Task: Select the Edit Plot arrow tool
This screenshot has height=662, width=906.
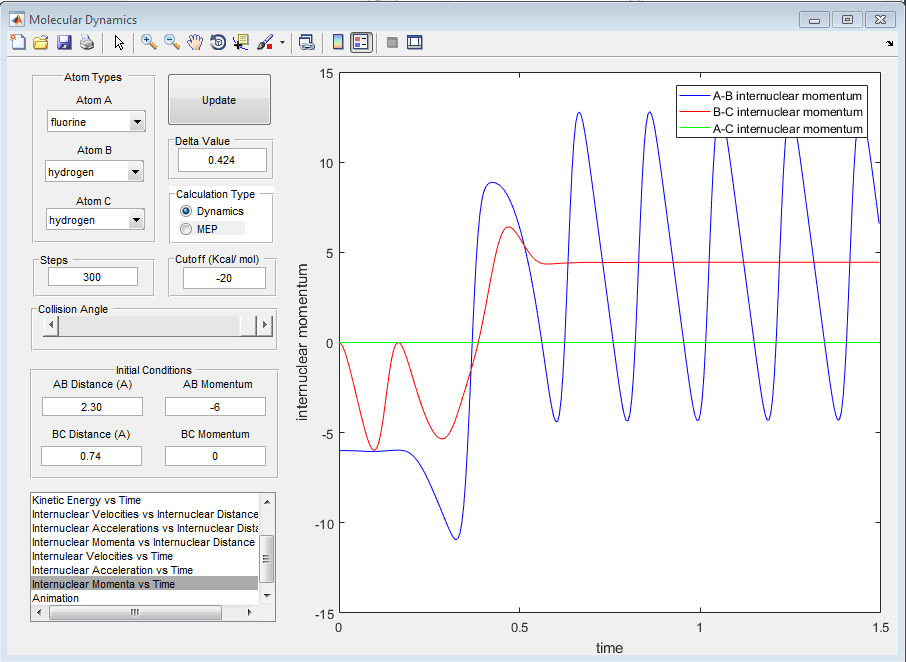Action: click(119, 43)
